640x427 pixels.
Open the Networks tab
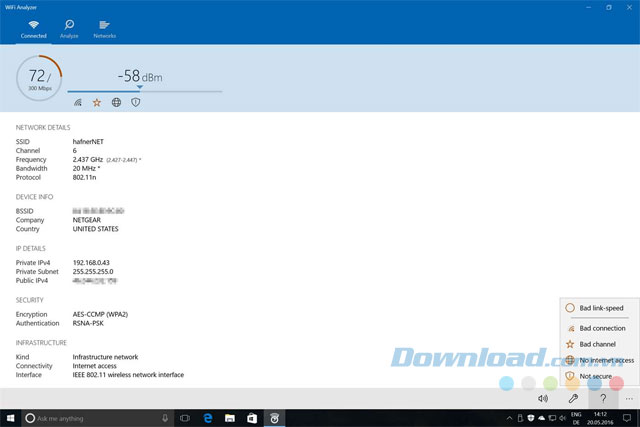pyautogui.click(x=104, y=28)
